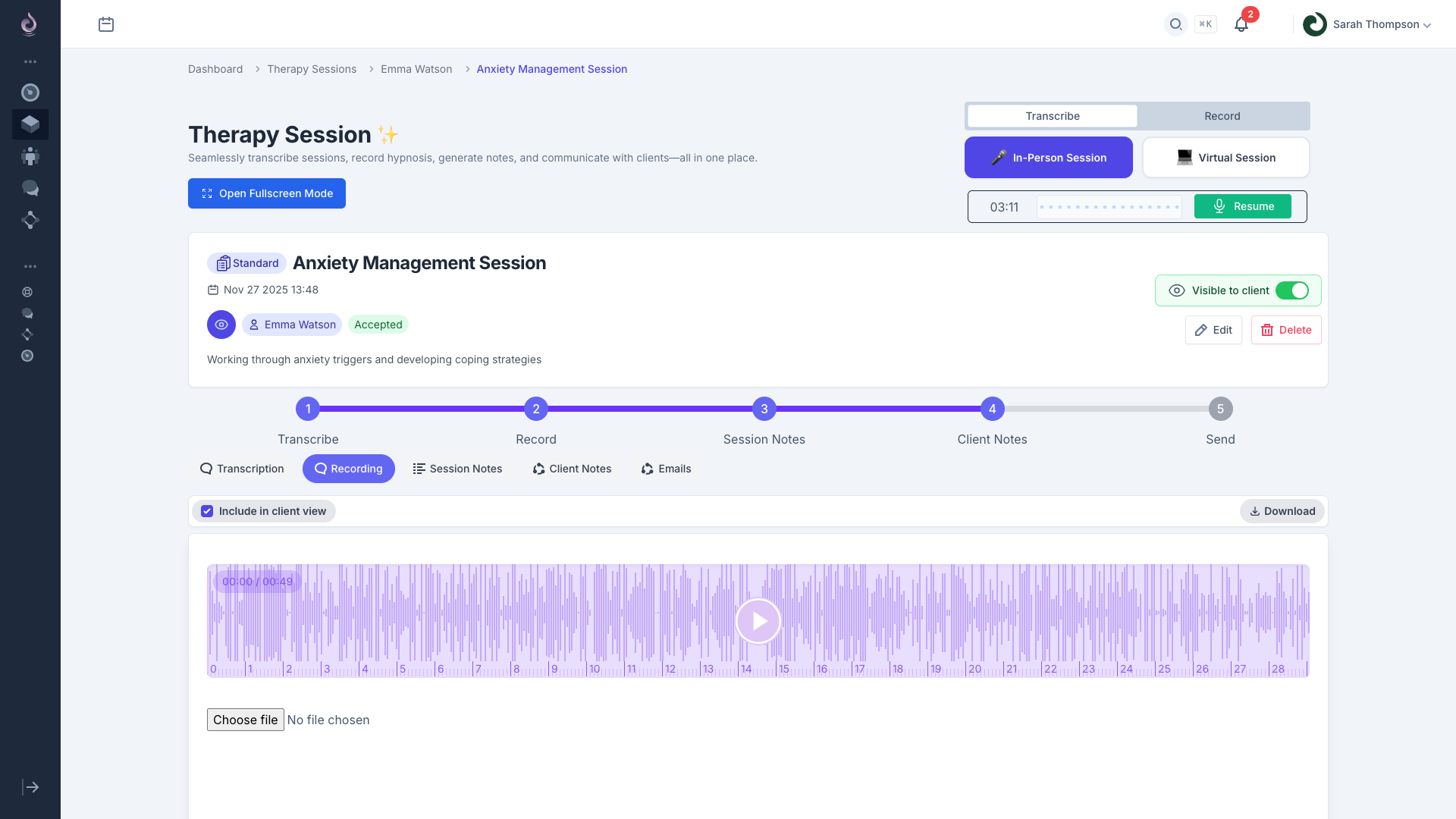
Task: Switch to the Session Notes tab
Action: point(457,469)
